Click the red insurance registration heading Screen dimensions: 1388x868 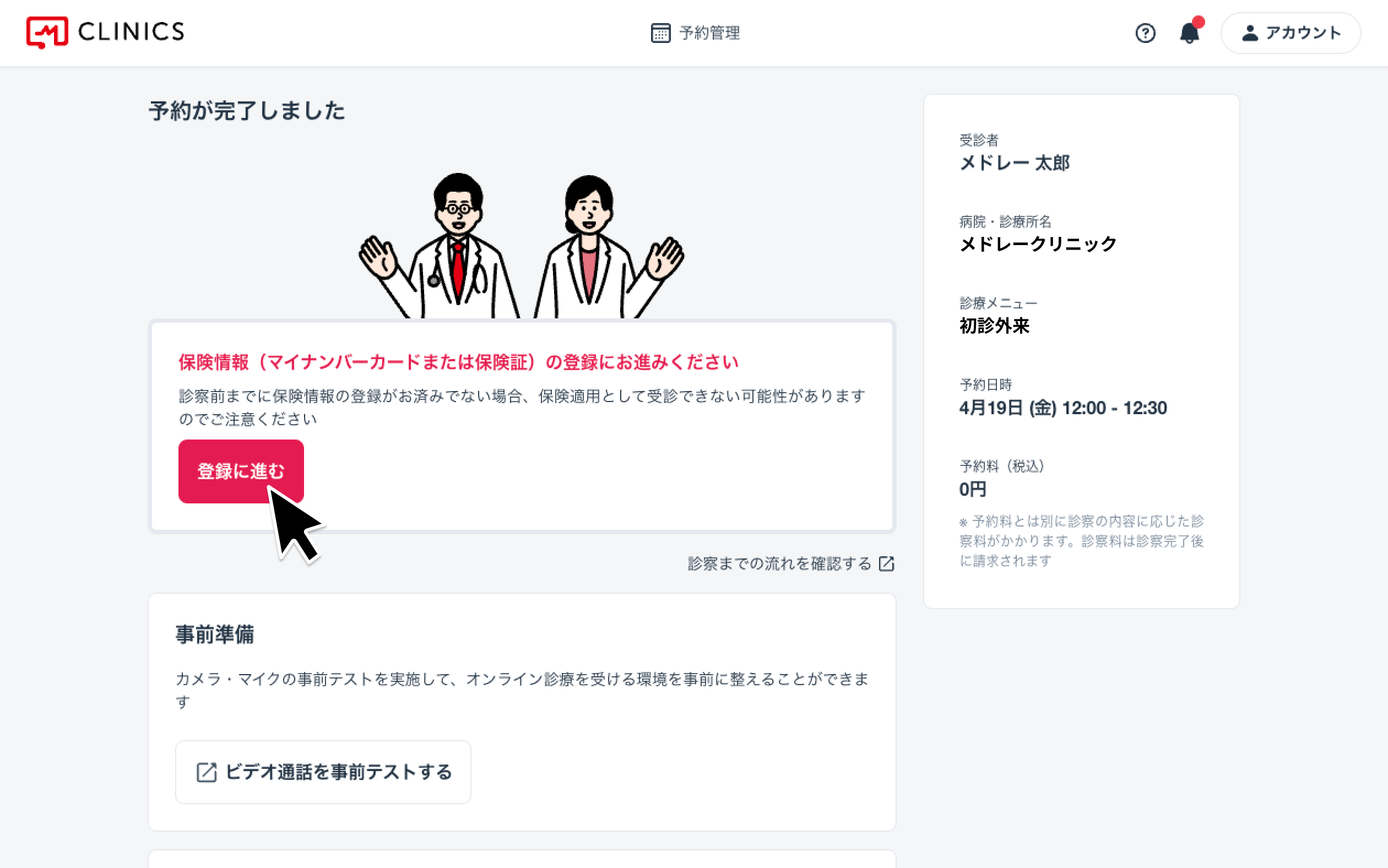pyautogui.click(x=458, y=362)
